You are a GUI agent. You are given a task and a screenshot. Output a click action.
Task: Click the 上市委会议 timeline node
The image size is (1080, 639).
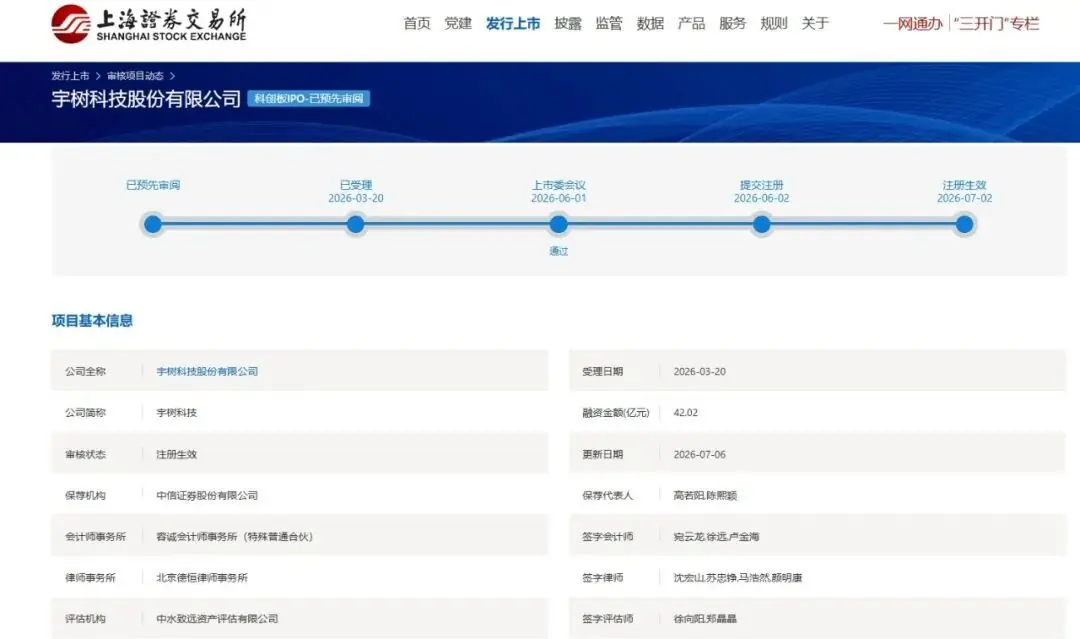coord(559,224)
